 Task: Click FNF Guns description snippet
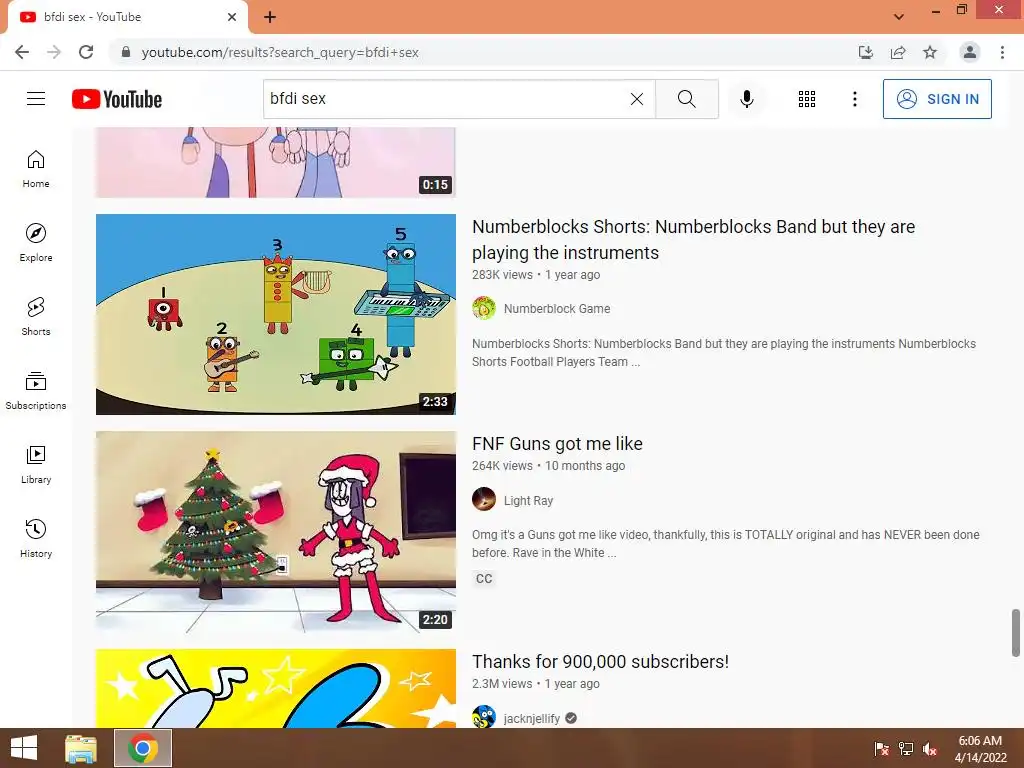coord(726,543)
